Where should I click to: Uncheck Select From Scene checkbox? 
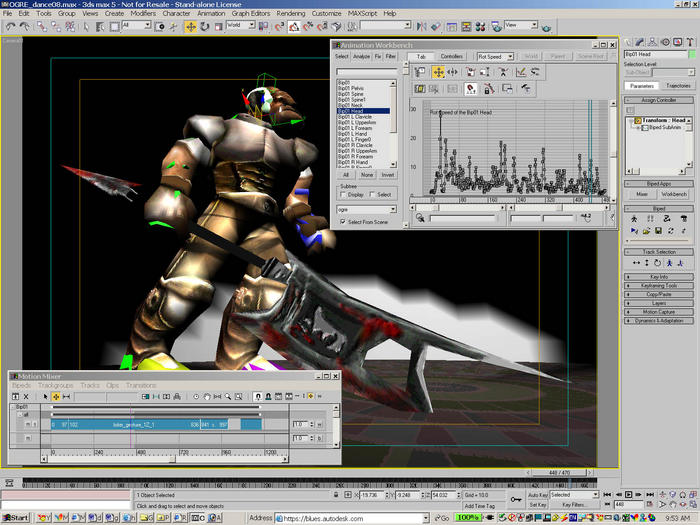point(345,222)
